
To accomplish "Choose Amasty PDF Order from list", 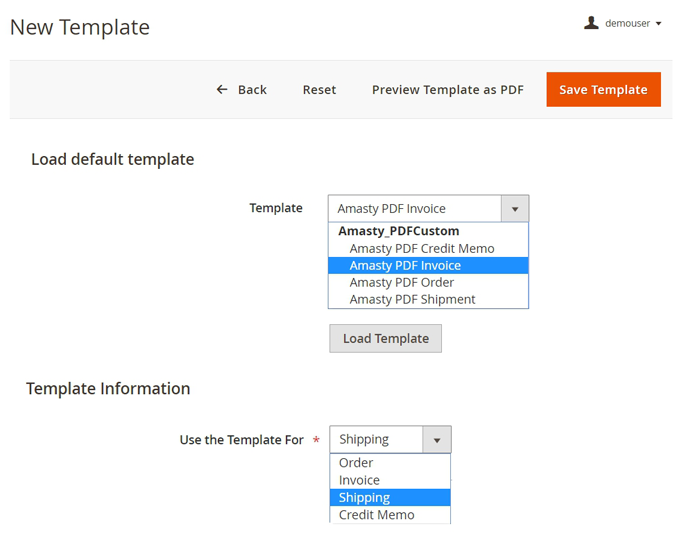I will (x=401, y=282).
